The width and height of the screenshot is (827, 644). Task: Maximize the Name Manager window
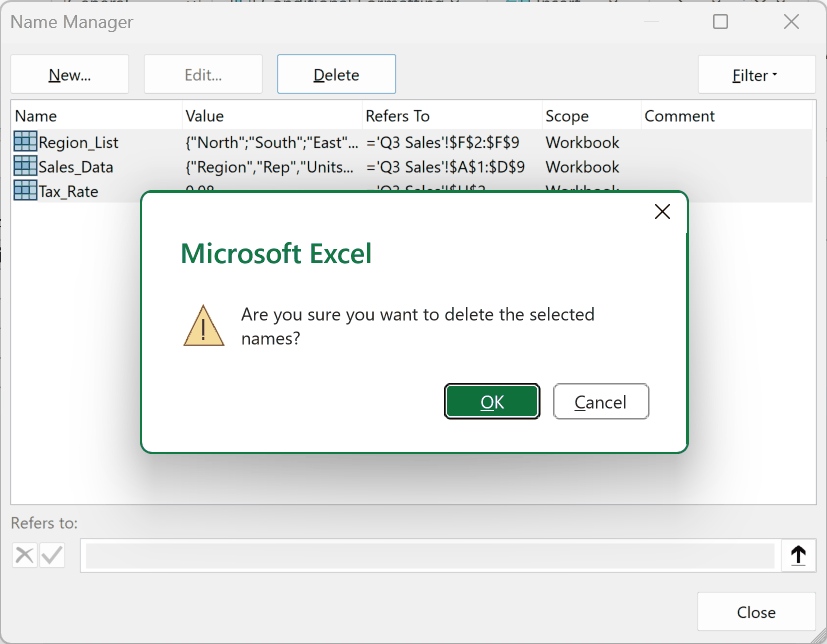pyautogui.click(x=720, y=22)
